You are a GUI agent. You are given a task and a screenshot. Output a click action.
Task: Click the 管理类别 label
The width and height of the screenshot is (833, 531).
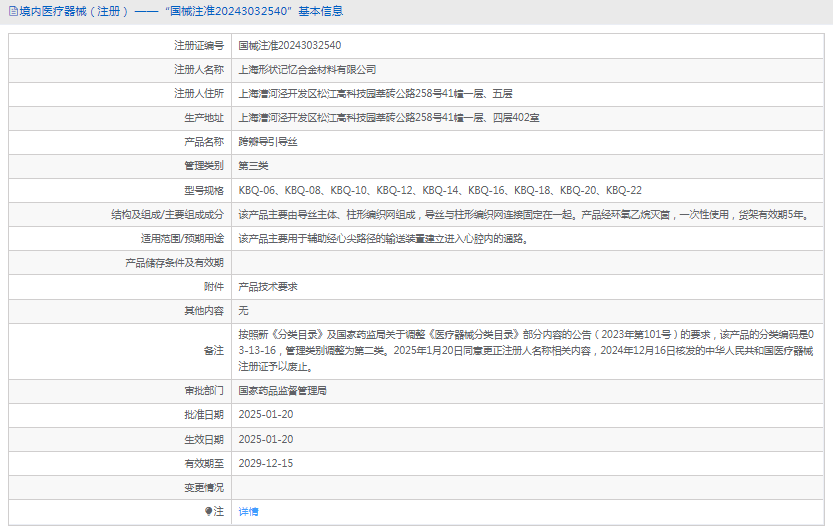click(204, 166)
